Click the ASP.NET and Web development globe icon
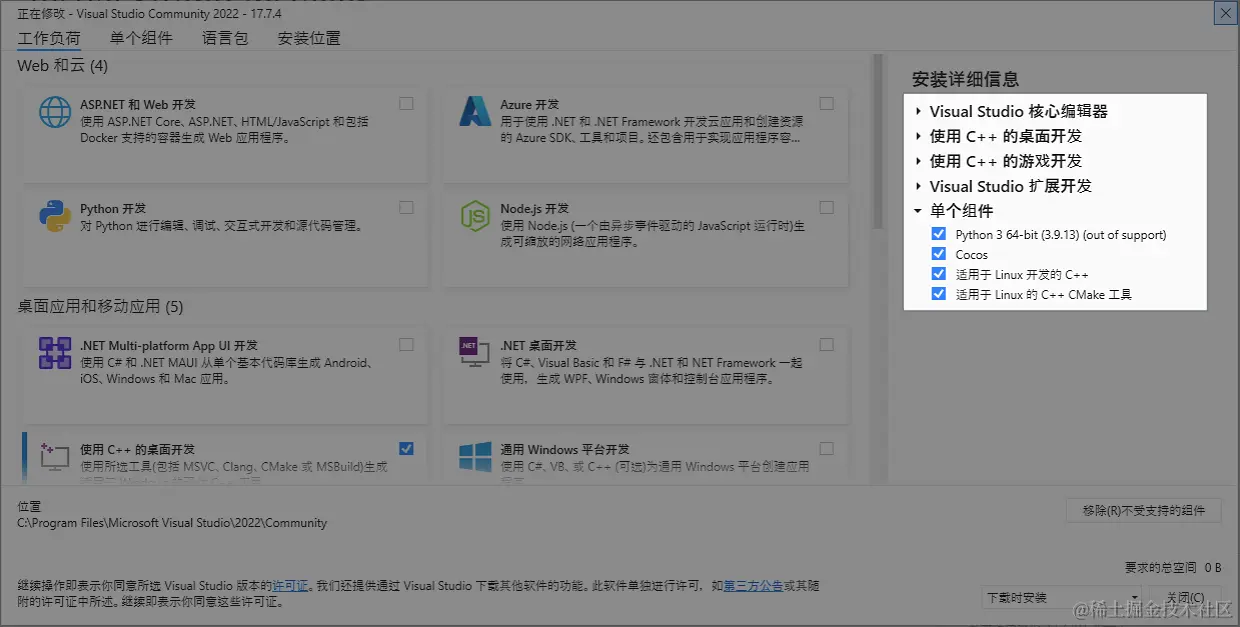 click(54, 112)
